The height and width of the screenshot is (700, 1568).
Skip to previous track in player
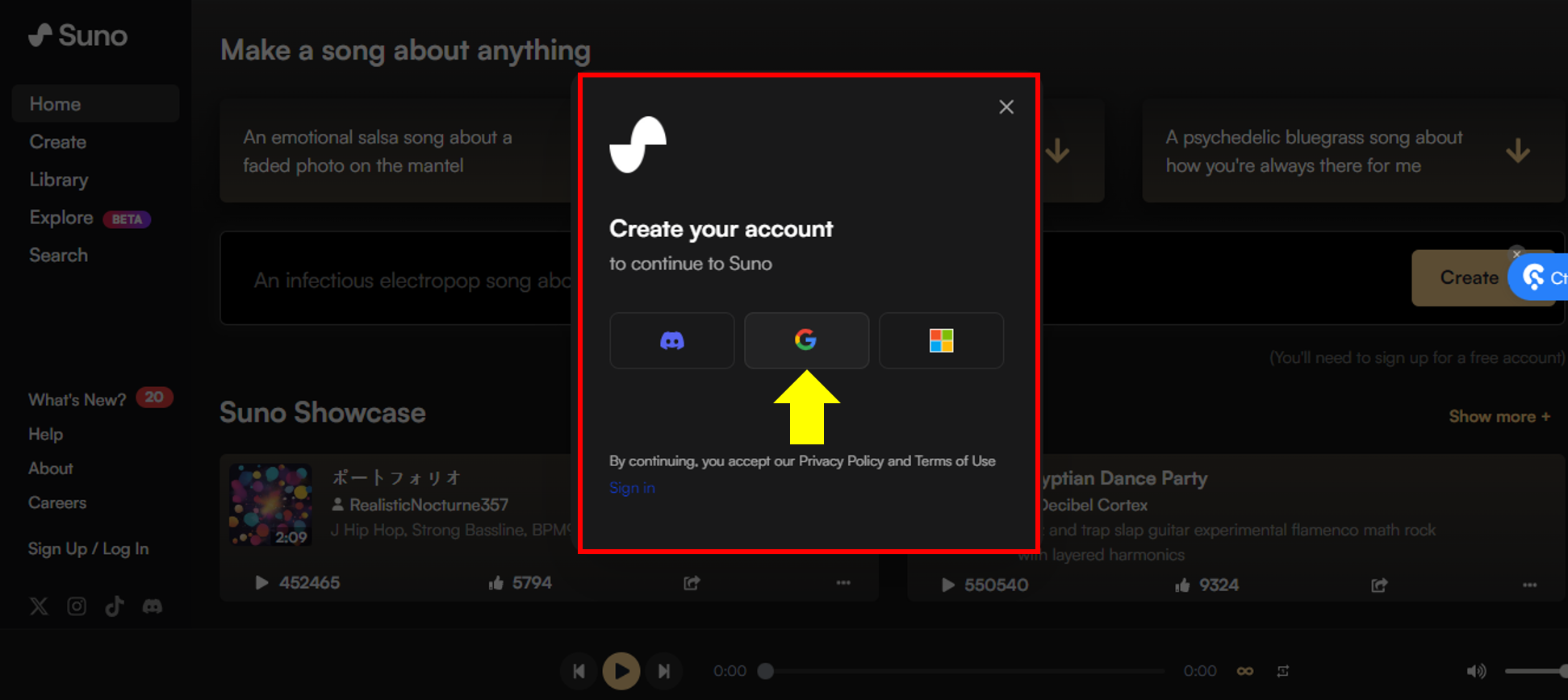pos(579,671)
